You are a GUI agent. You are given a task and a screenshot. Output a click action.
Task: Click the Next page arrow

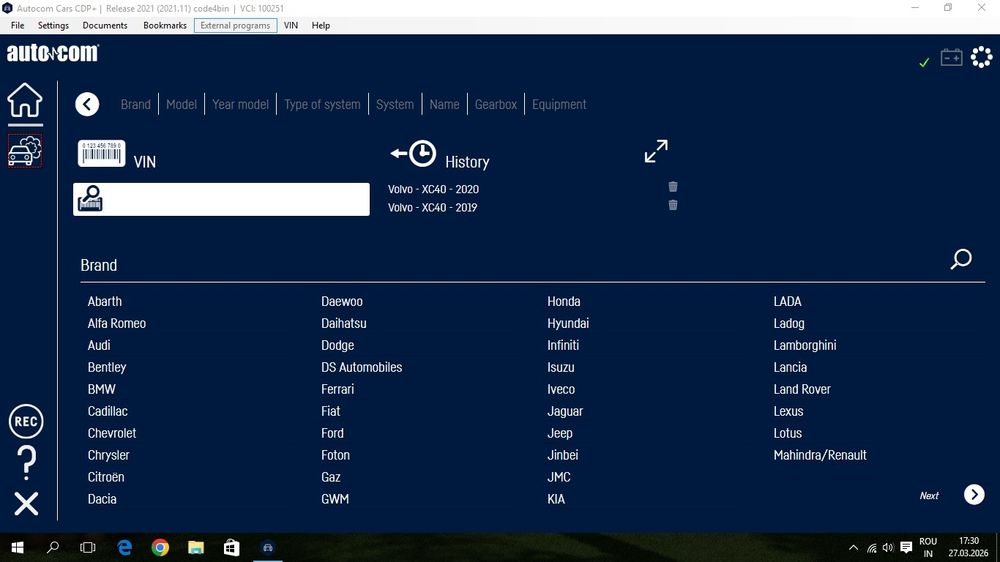974,494
